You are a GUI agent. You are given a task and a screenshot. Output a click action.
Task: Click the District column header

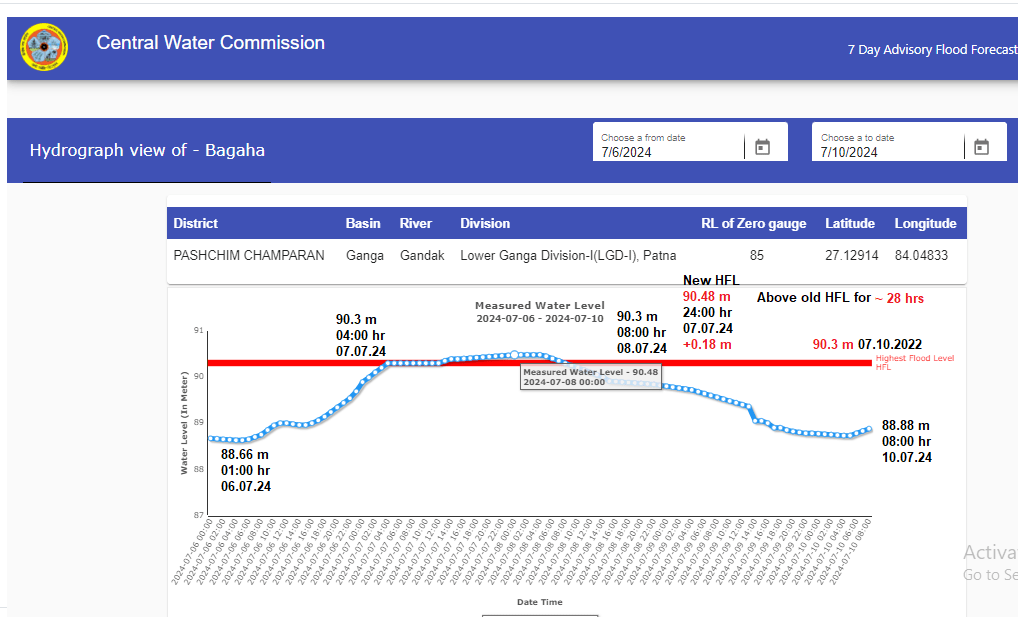tap(195, 223)
